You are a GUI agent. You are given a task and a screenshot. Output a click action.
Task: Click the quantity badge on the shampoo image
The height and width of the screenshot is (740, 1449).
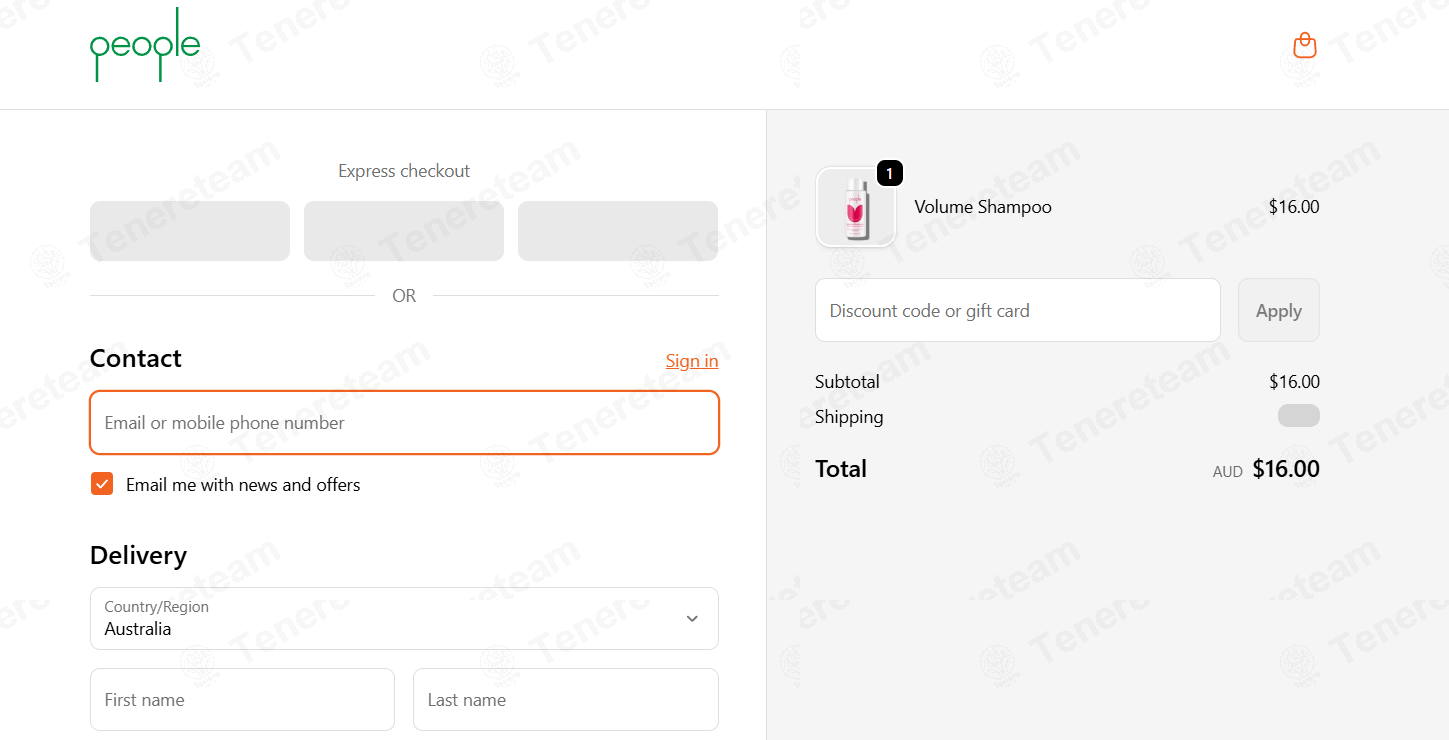tap(889, 173)
